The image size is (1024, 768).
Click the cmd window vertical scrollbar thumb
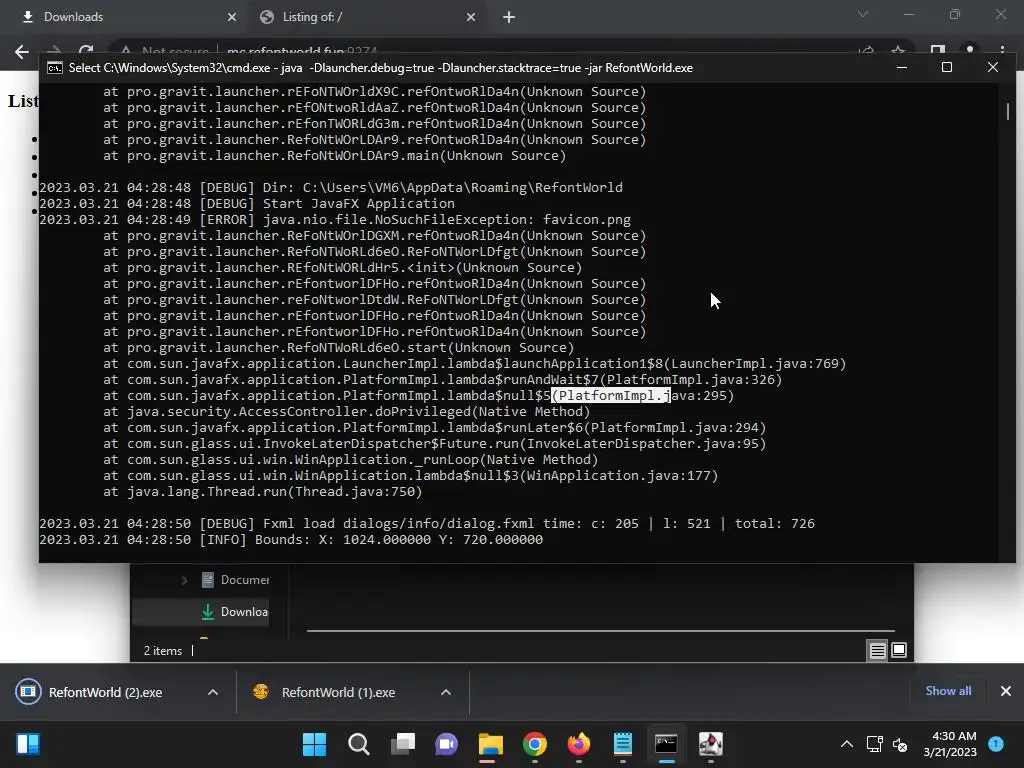[1008, 112]
